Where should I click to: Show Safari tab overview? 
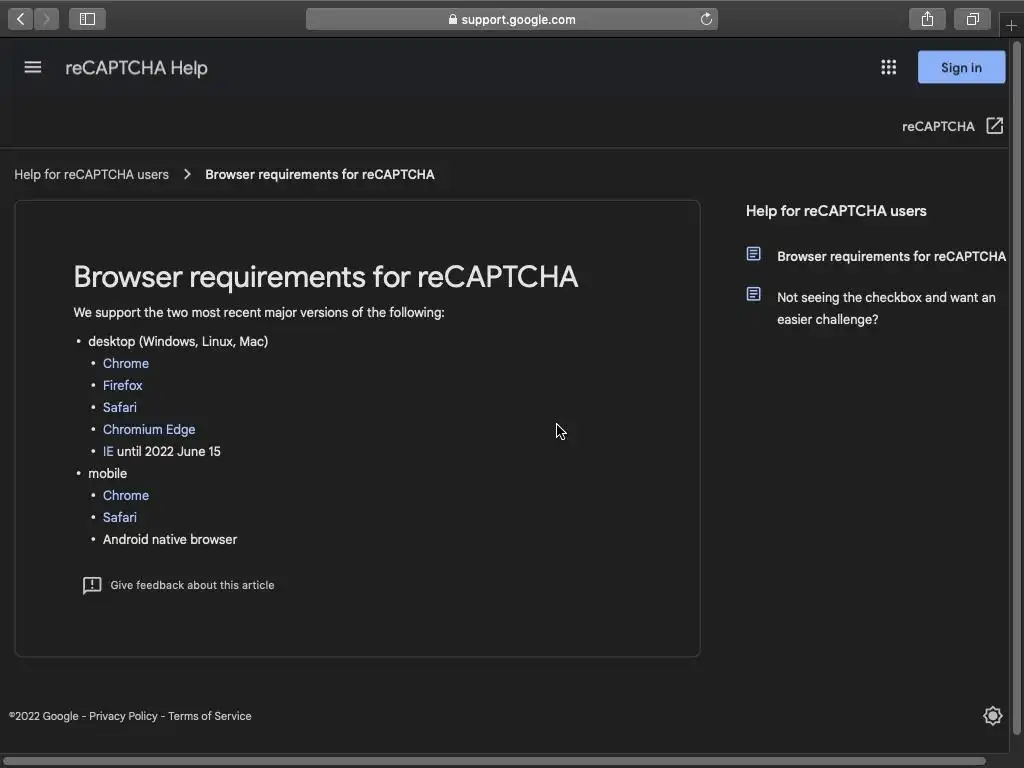pos(972,19)
